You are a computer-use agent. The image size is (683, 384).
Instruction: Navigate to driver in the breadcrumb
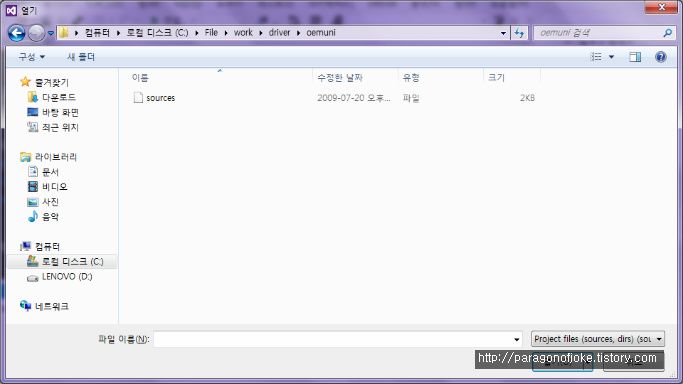pyautogui.click(x=279, y=33)
